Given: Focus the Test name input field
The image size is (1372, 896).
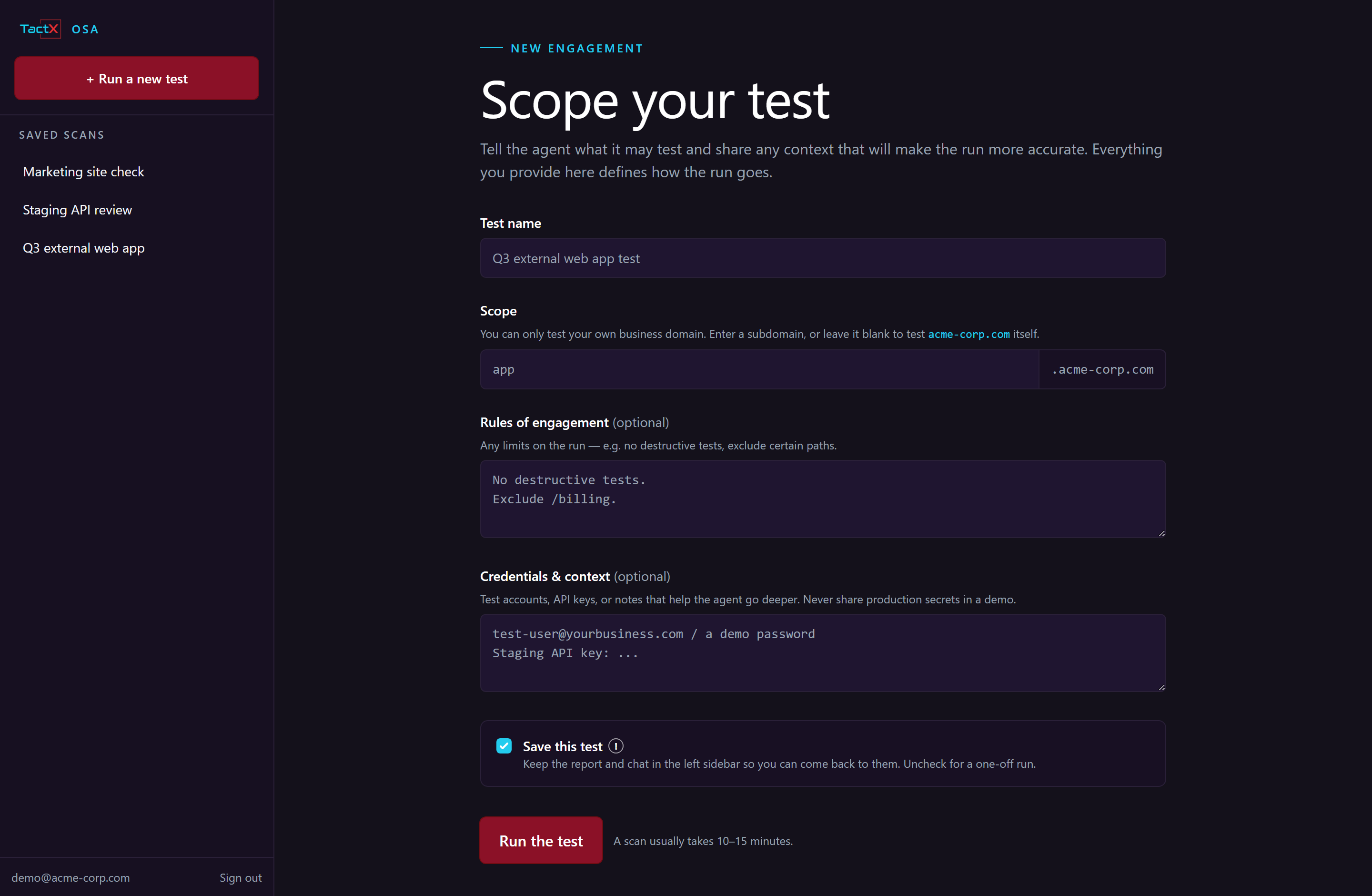Looking at the screenshot, I should click(x=823, y=258).
